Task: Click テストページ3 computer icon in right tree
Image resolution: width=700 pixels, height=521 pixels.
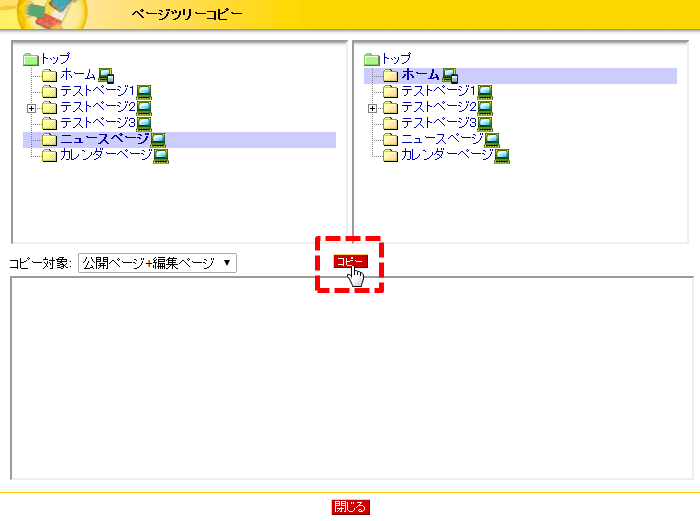Action: 485,124
